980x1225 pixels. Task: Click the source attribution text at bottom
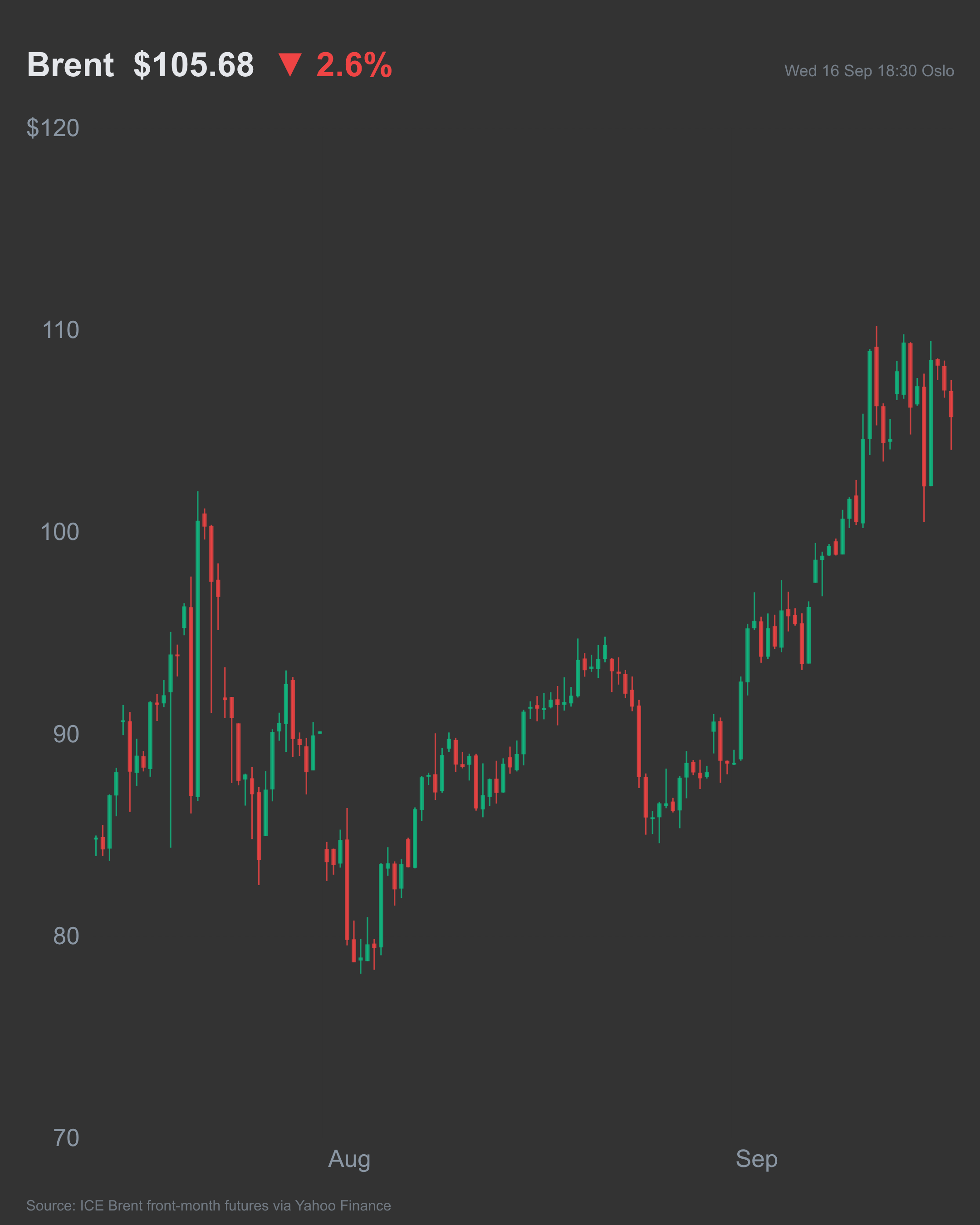209,1205
